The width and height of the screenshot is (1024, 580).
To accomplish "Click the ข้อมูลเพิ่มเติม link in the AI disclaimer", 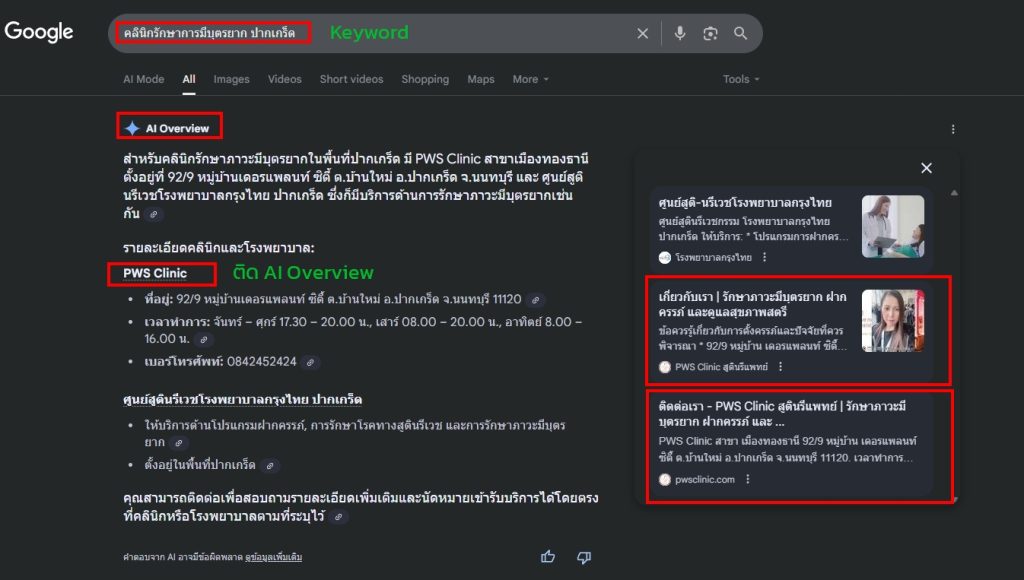I will [274, 557].
